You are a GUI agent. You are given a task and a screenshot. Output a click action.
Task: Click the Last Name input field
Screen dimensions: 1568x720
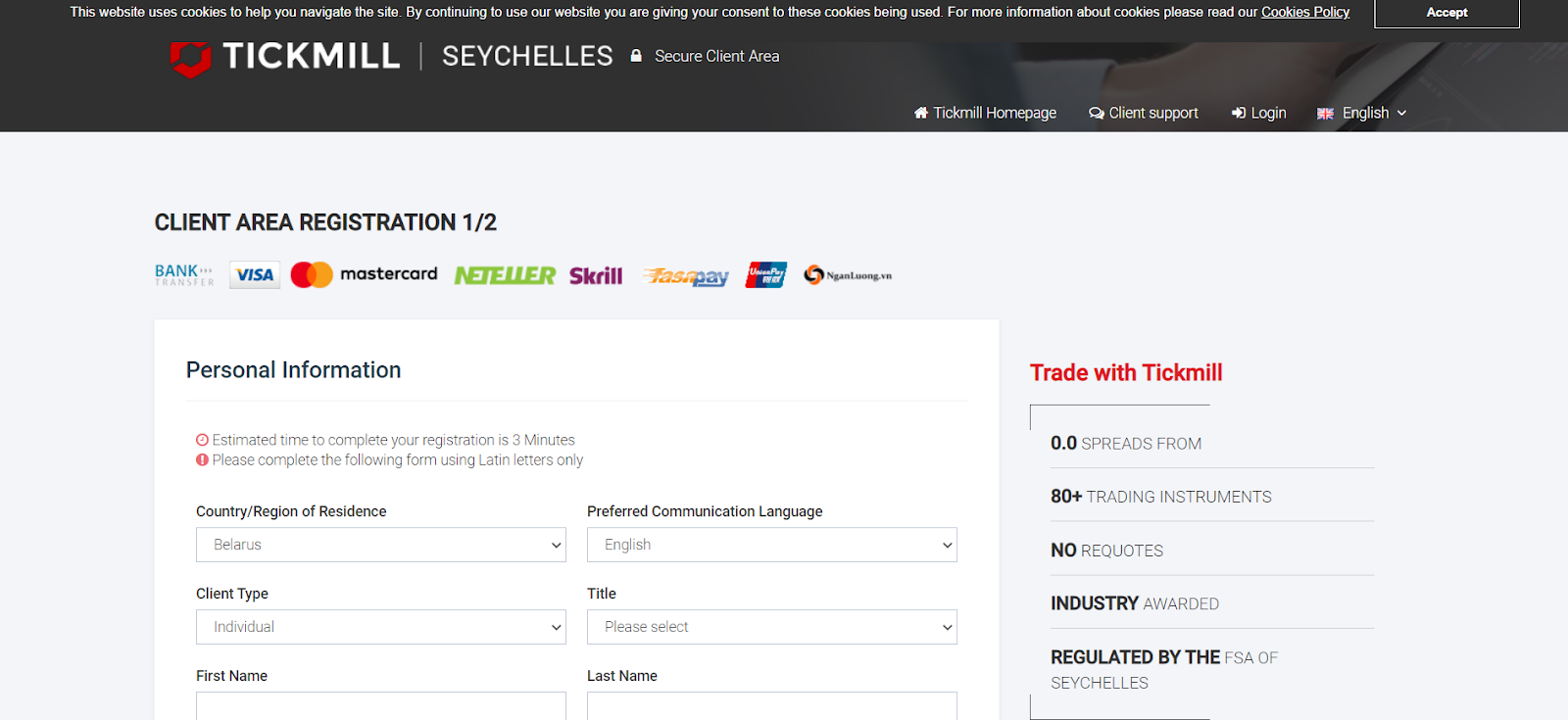(772, 706)
